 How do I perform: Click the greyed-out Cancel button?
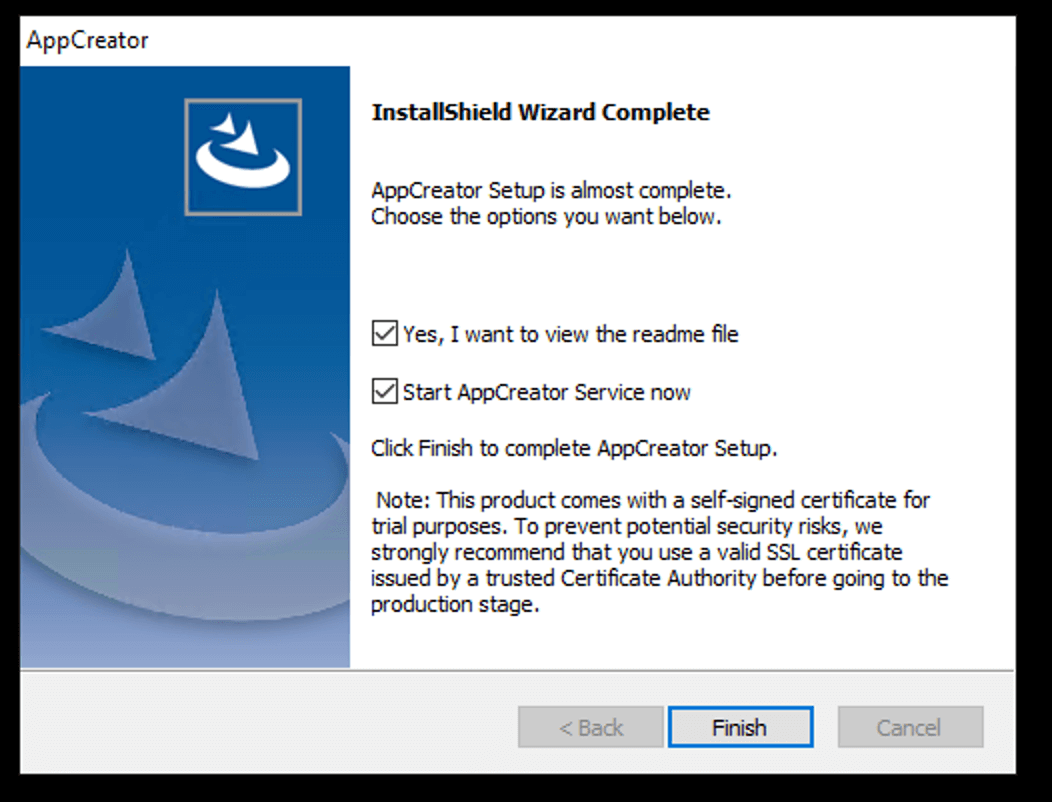tap(910, 727)
